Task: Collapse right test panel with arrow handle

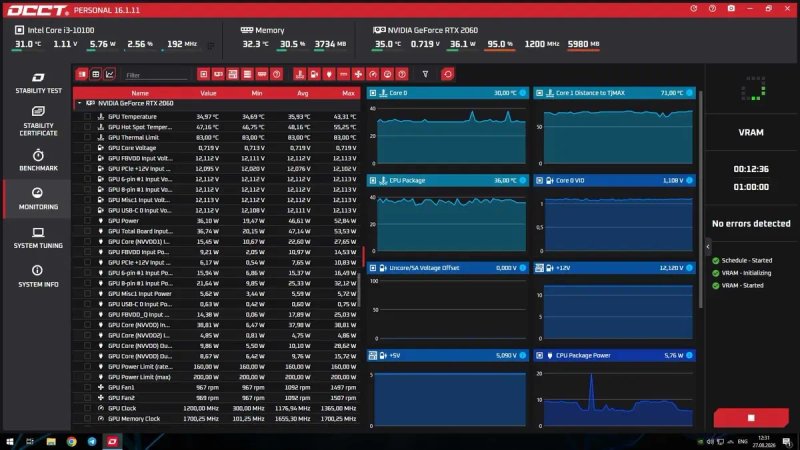Action: tap(708, 247)
